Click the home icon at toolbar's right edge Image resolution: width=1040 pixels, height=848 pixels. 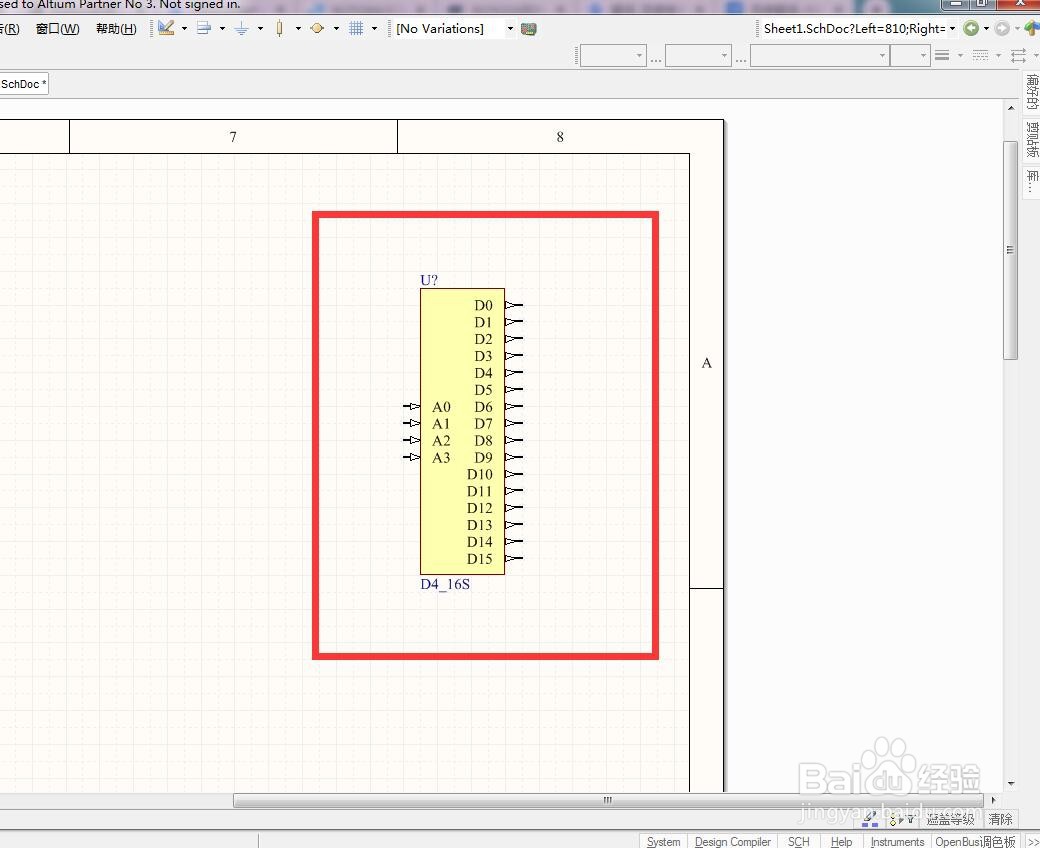pyautogui.click(x=1032, y=29)
